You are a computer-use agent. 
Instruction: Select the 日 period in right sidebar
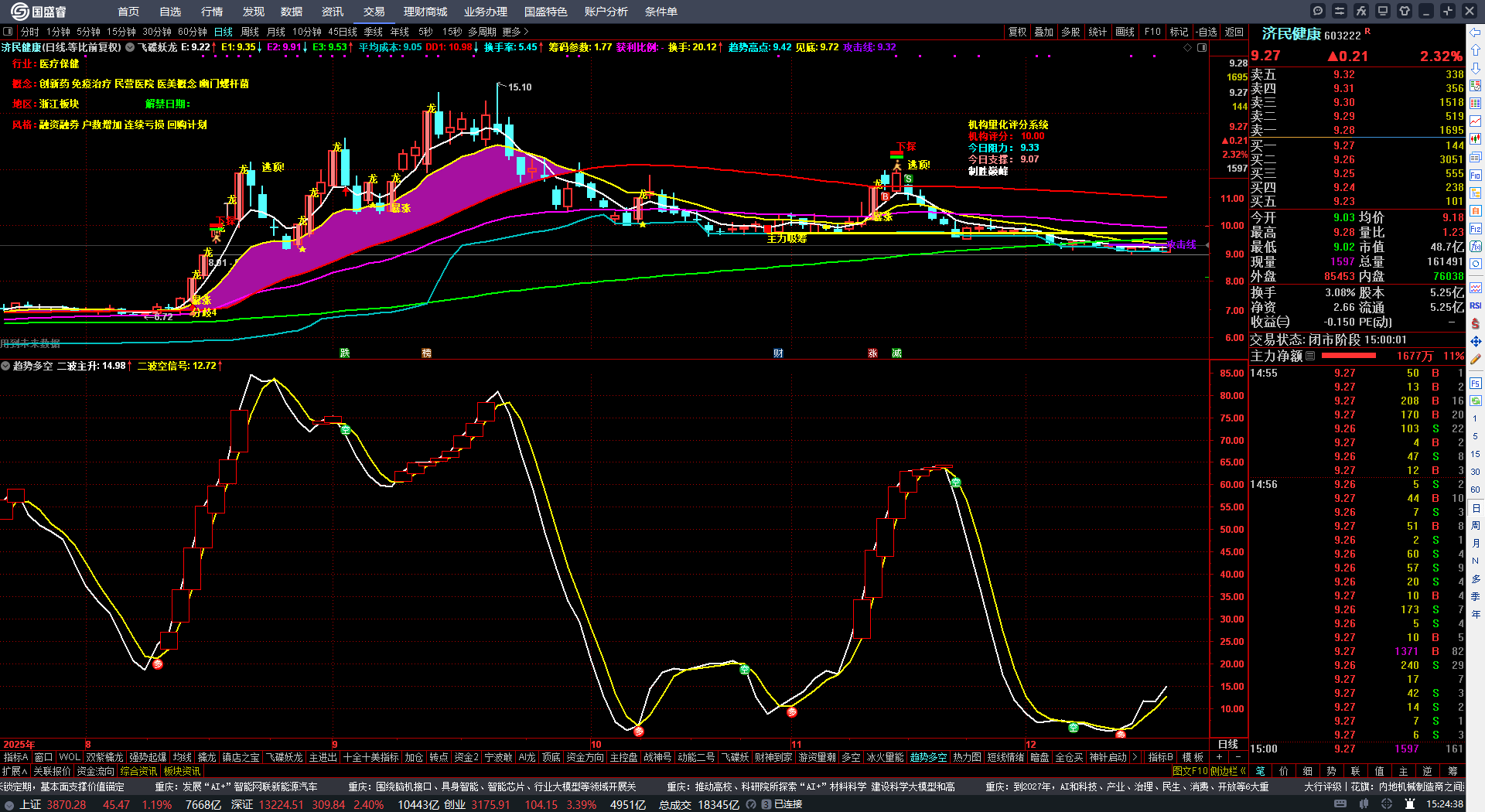pos(1476,508)
